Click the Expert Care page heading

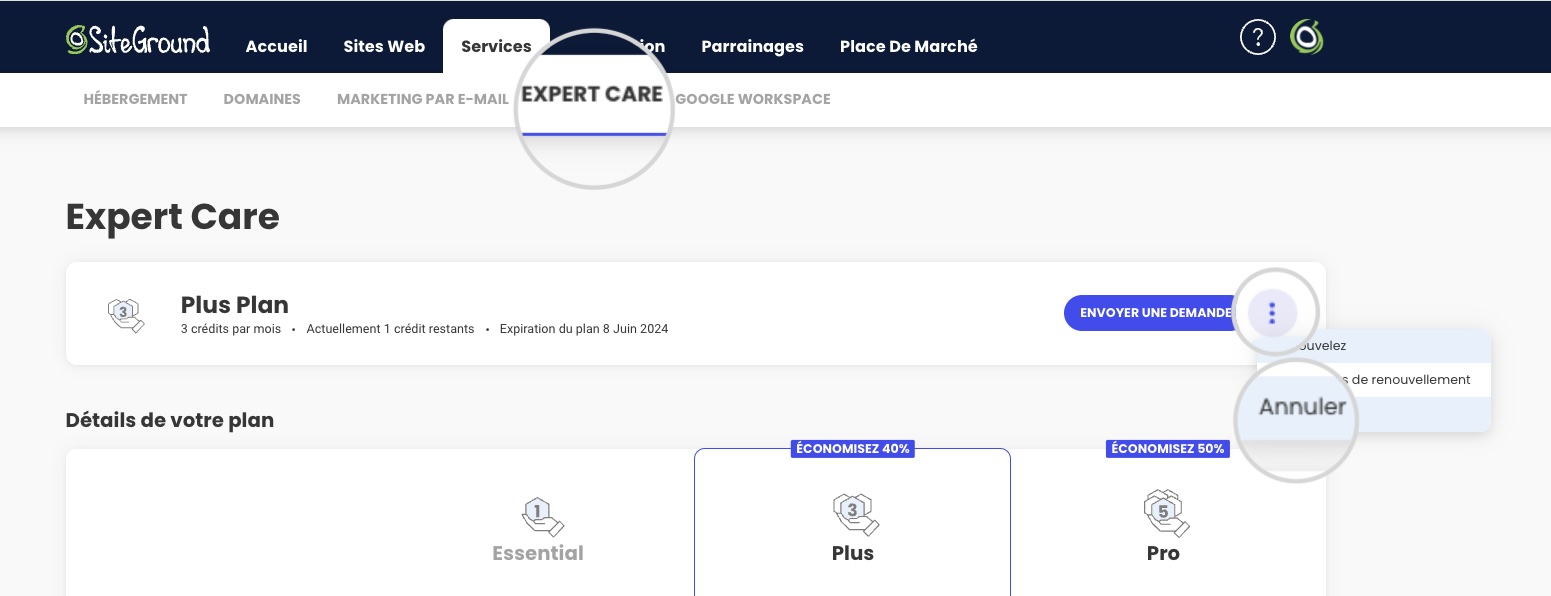pyautogui.click(x=173, y=217)
